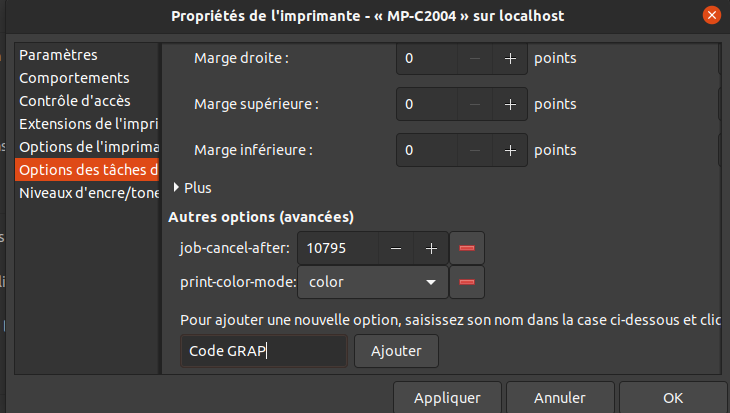730x413 pixels.
Task: Remove the job-cancel-after option with red minus
Action: tap(466, 248)
